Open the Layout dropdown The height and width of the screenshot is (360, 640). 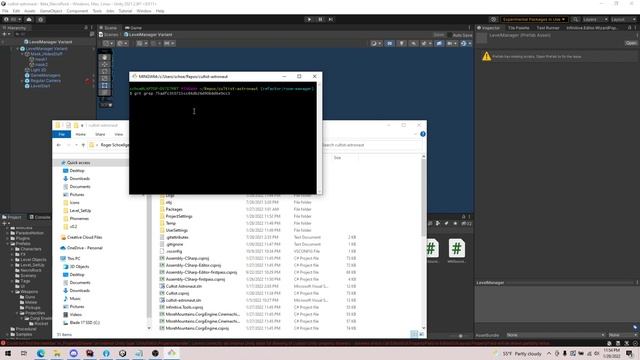coord(623,19)
